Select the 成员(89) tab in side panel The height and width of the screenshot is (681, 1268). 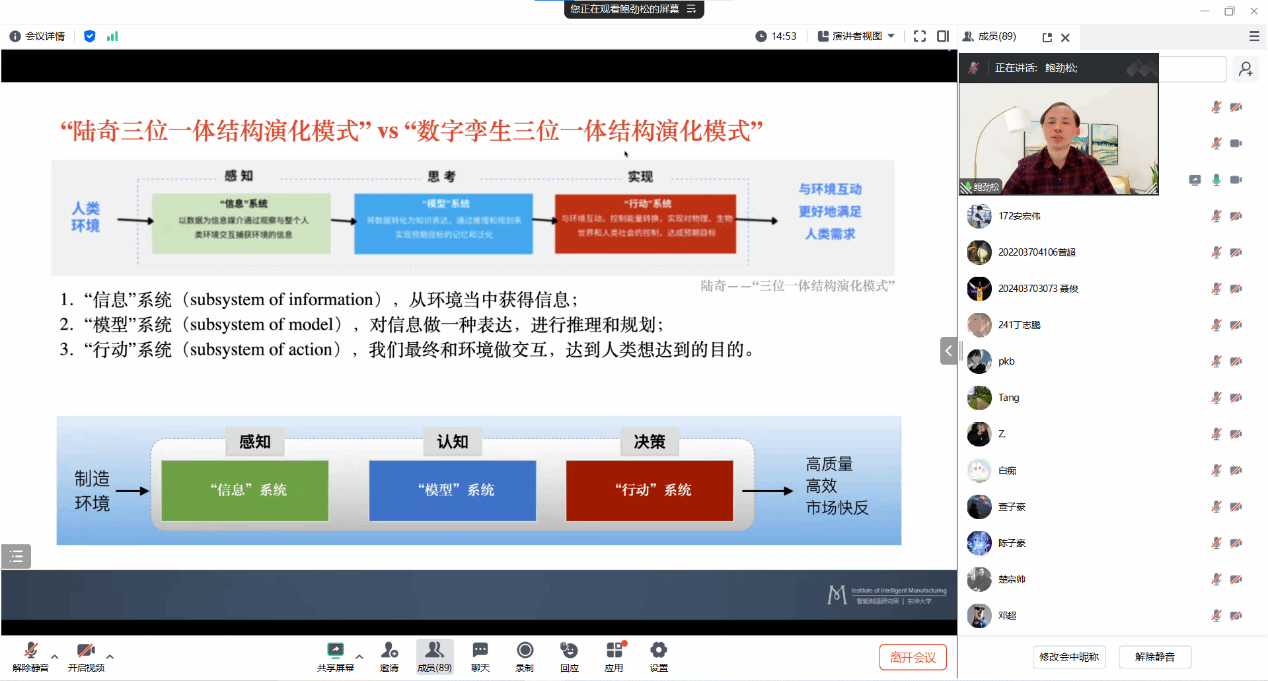click(x=989, y=36)
